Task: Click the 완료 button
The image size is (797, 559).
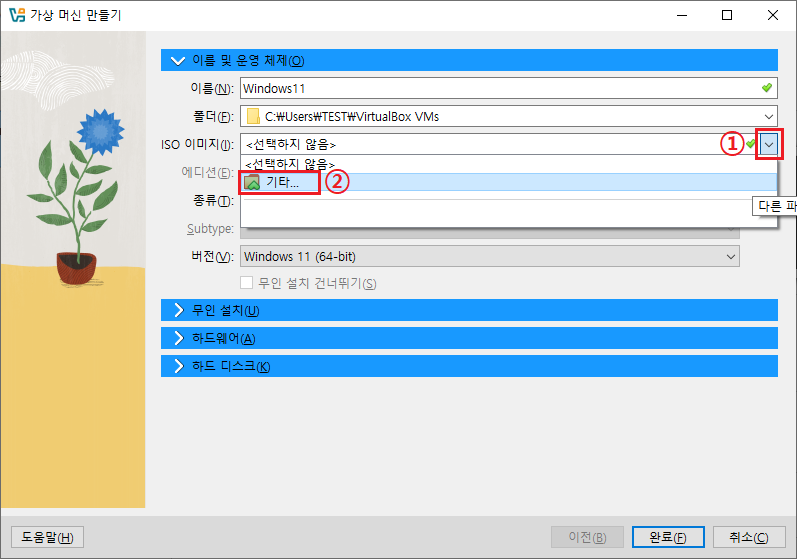Action: click(x=668, y=537)
